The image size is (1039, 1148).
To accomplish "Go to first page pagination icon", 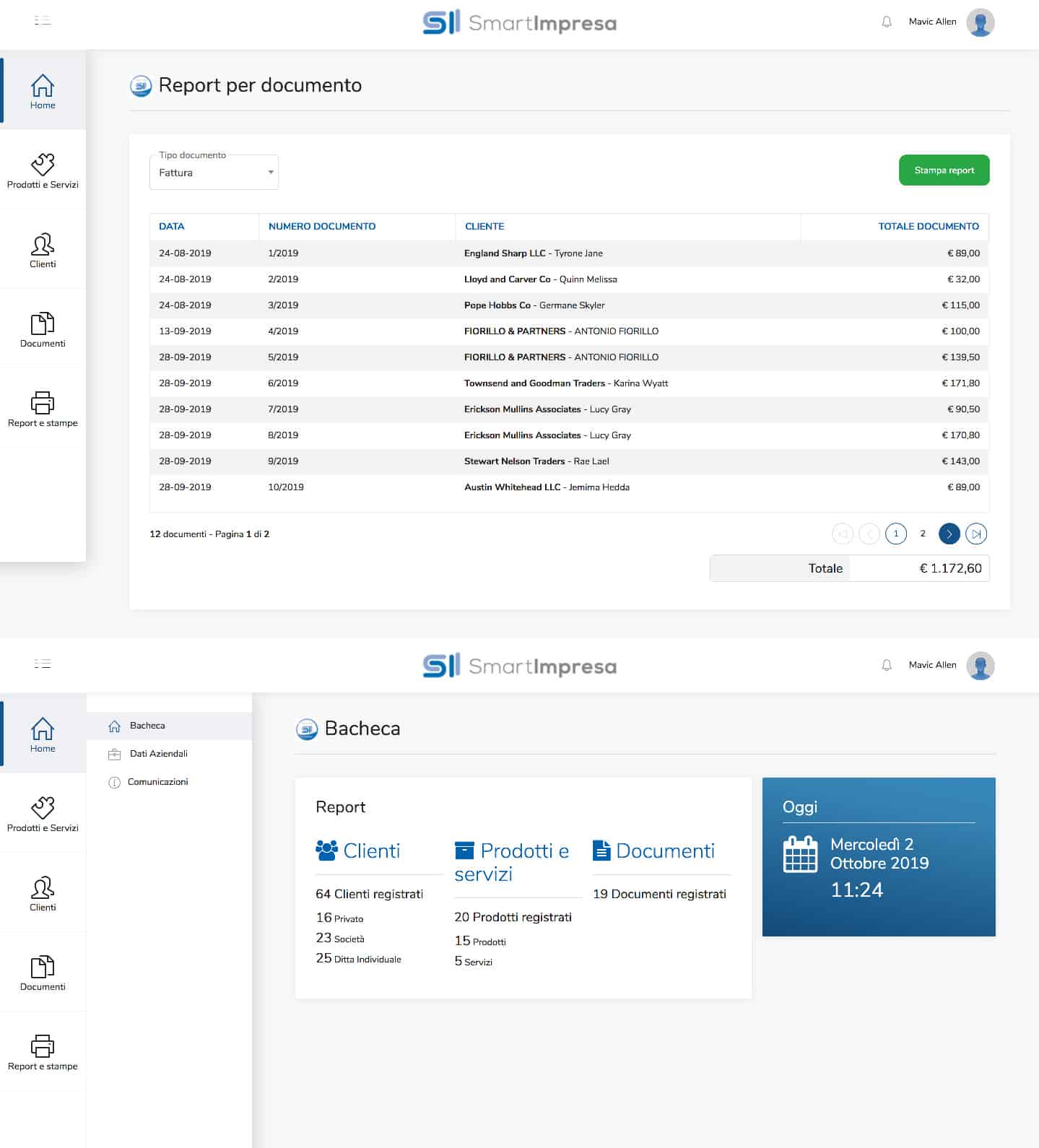I will pyautogui.click(x=843, y=534).
